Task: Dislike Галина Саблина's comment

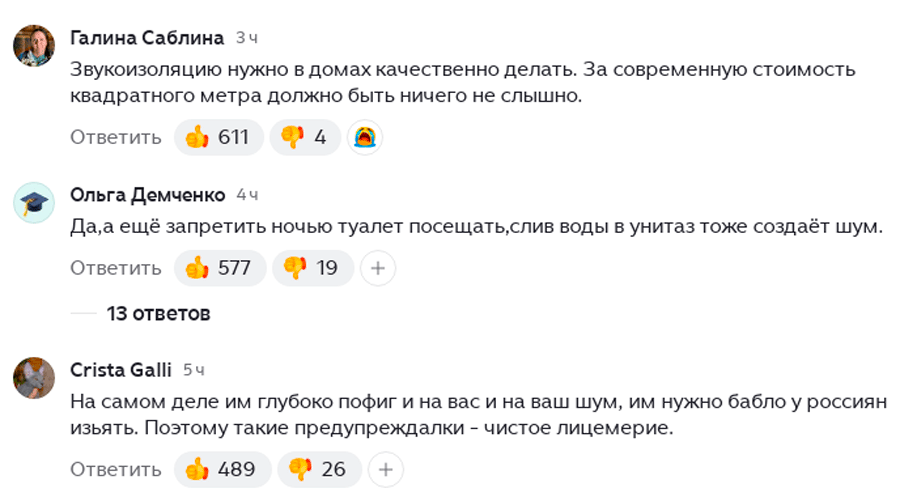Action: coord(304,137)
